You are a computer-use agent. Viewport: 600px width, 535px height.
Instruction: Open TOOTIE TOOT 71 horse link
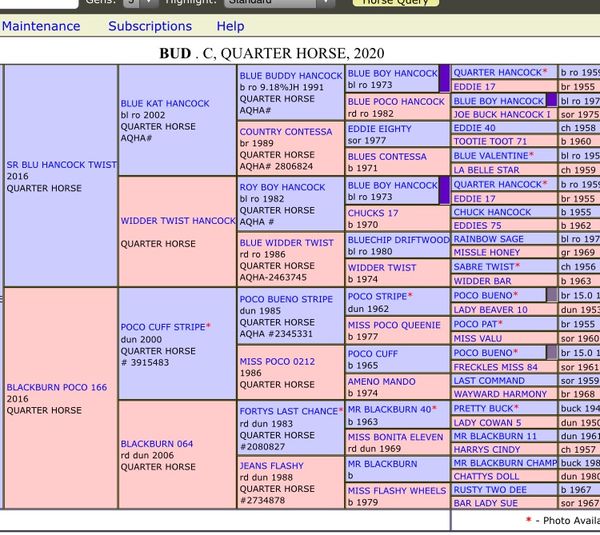[490, 142]
